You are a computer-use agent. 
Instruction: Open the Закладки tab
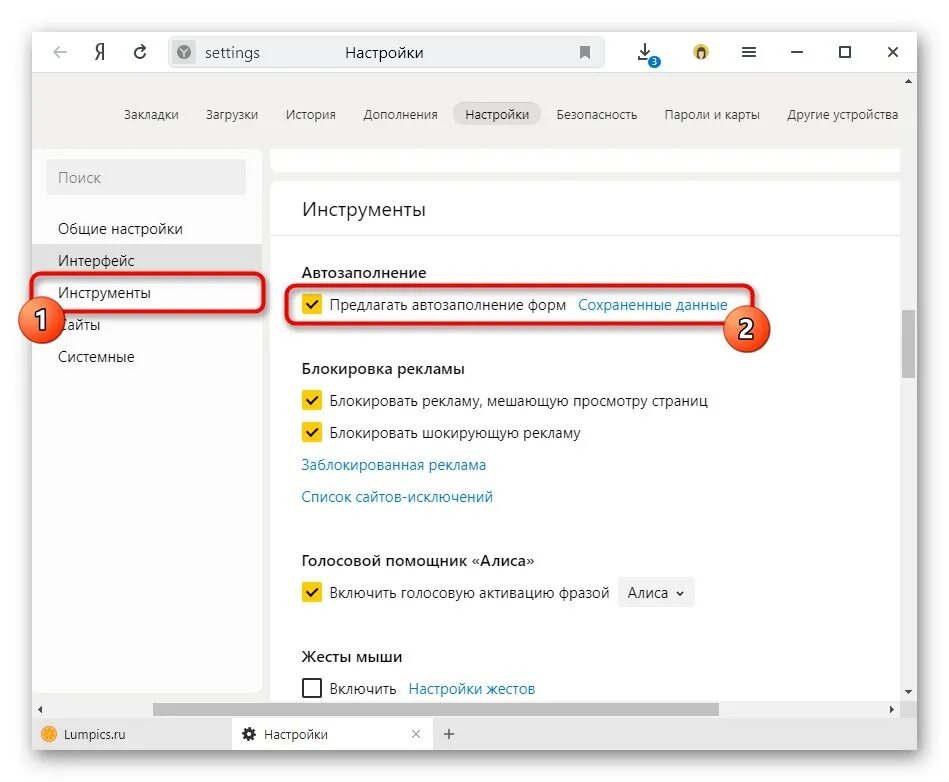coord(151,114)
